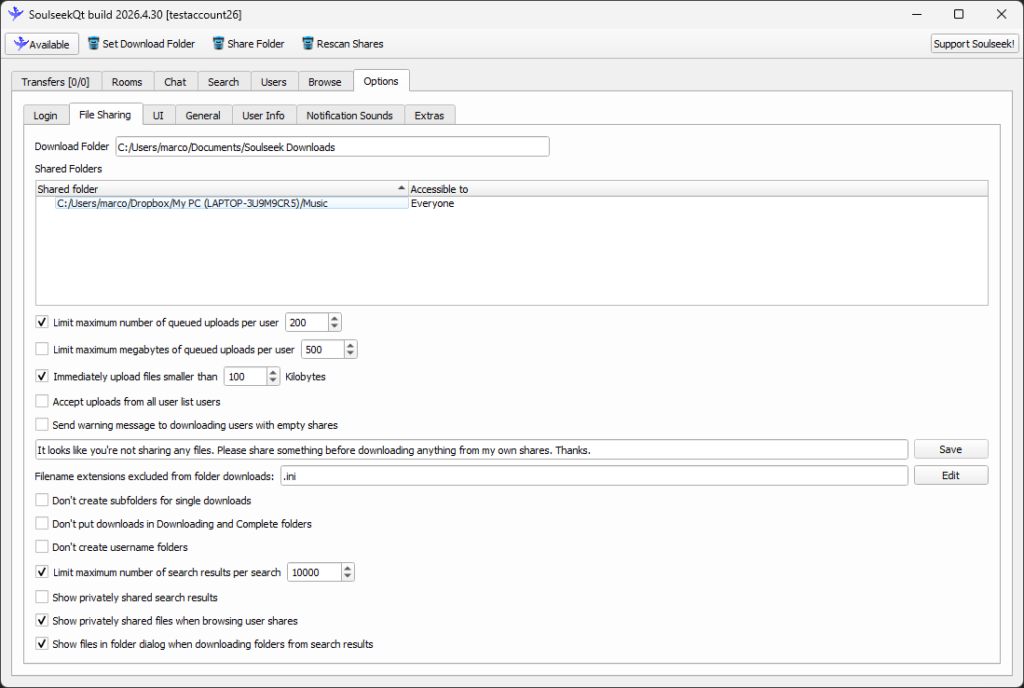Enable warning message for empty shares checkbox
1024x688 pixels.
(42, 424)
